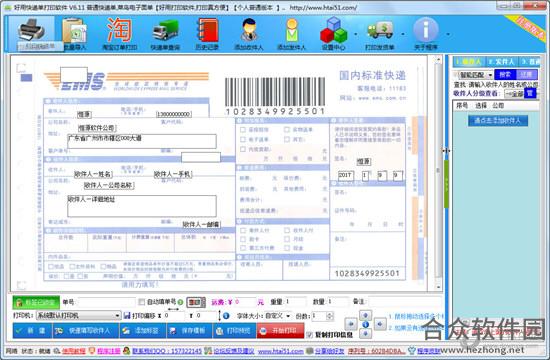This screenshot has height=360, width=550.
Task: Click the green label locked button
Action: tap(36, 302)
